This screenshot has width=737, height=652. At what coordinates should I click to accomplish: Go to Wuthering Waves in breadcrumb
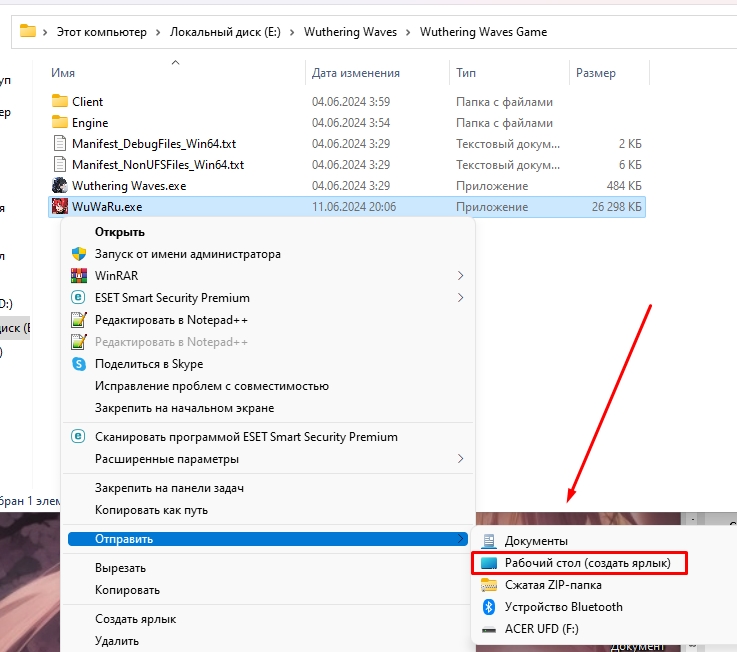click(x=350, y=32)
